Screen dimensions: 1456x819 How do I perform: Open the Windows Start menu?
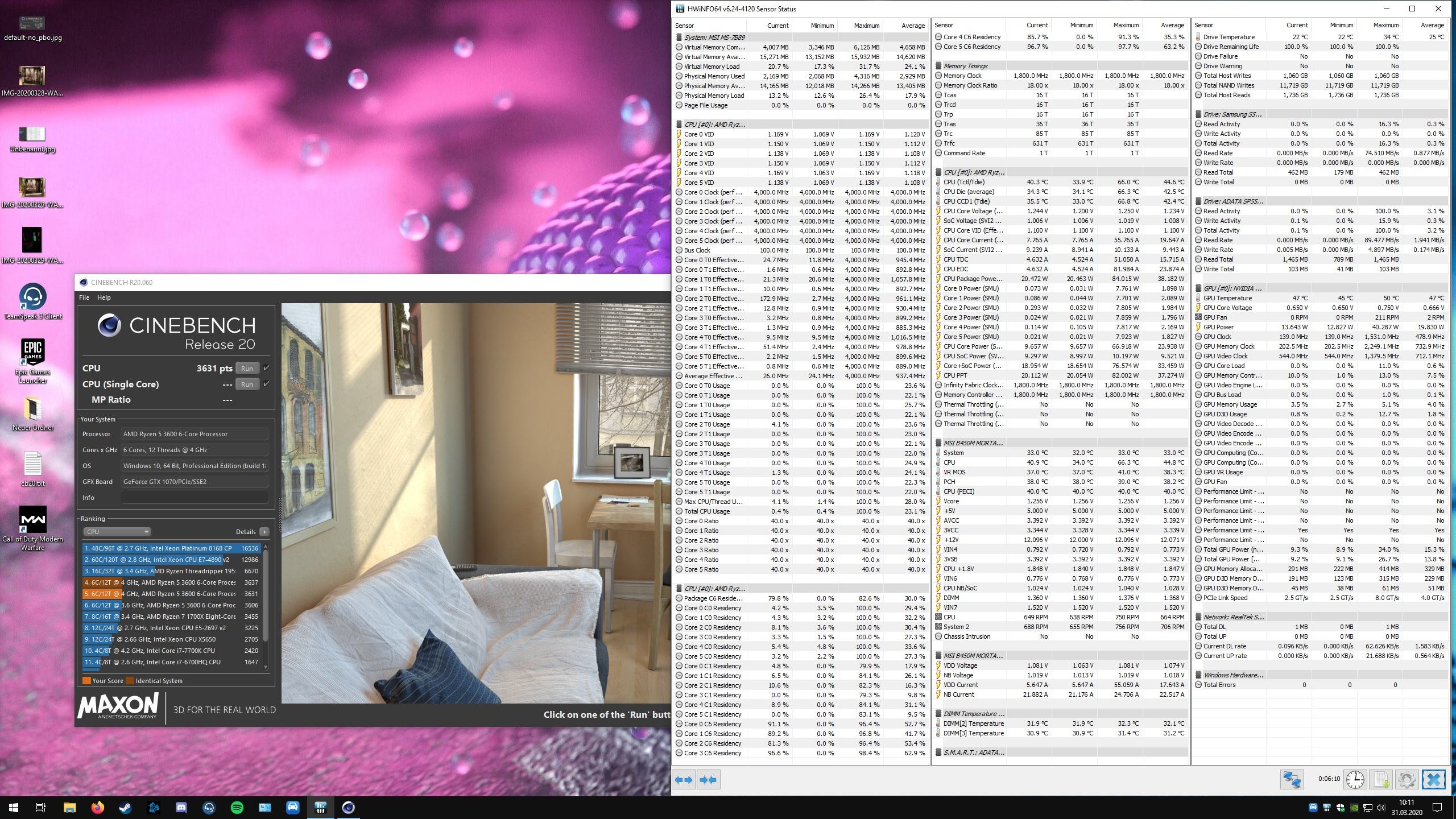click(14, 807)
